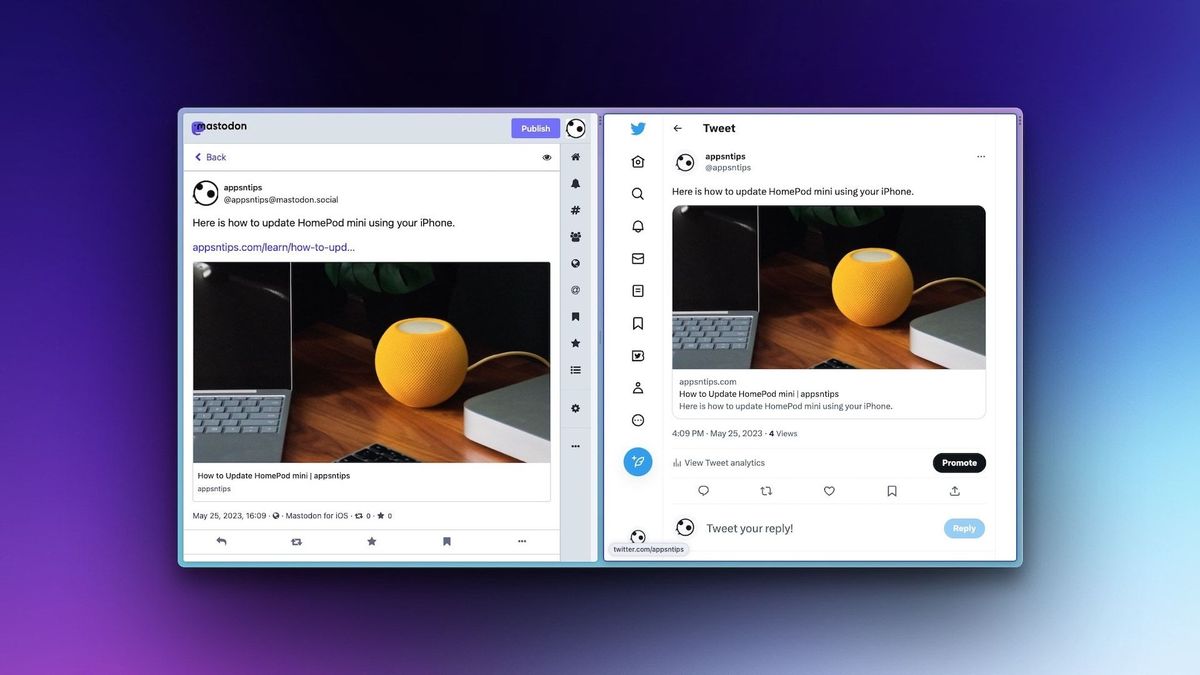Open the Federated timeline globe icon
Viewport: 1200px width, 675px height.
click(575, 263)
